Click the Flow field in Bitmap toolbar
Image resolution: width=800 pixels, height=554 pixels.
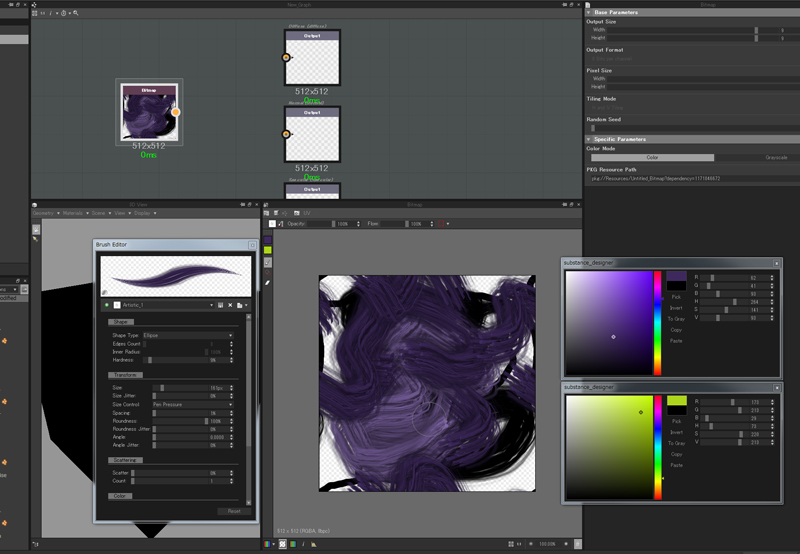407,224
